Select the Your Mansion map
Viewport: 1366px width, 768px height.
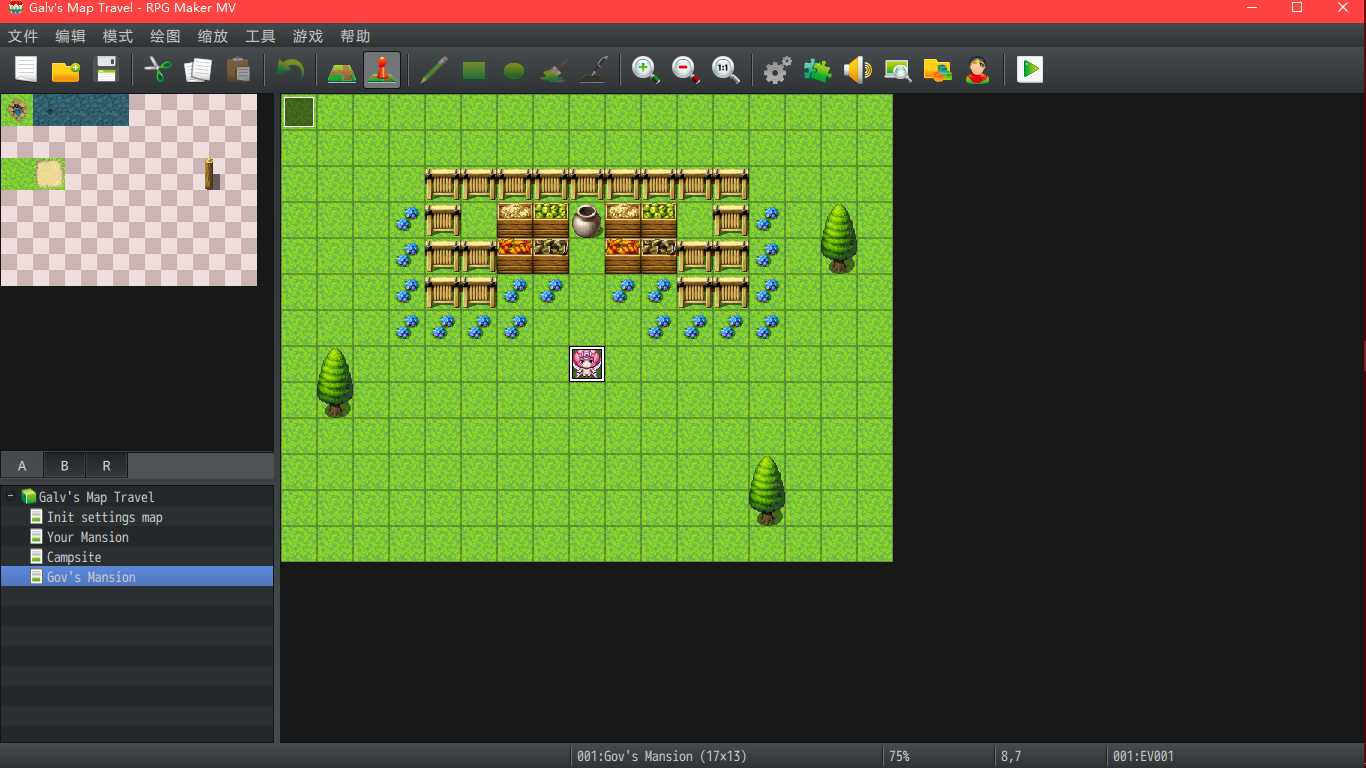click(x=88, y=537)
